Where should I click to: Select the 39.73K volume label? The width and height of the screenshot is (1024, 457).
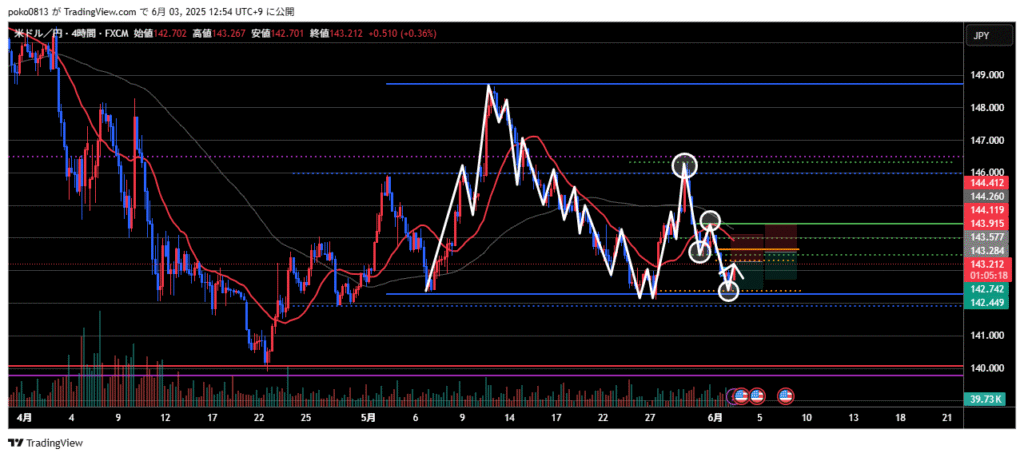click(986, 401)
